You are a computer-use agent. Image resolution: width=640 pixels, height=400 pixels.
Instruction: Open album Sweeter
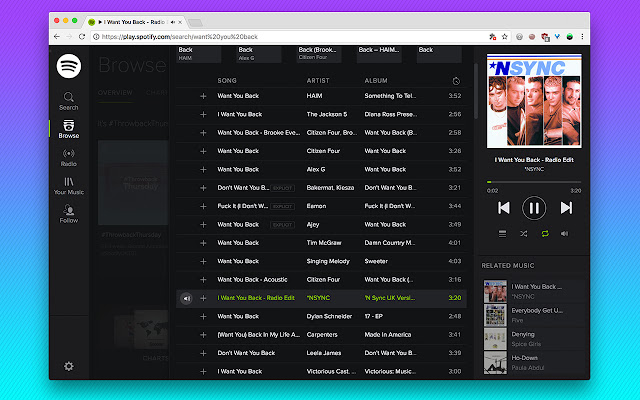pyautogui.click(x=376, y=261)
